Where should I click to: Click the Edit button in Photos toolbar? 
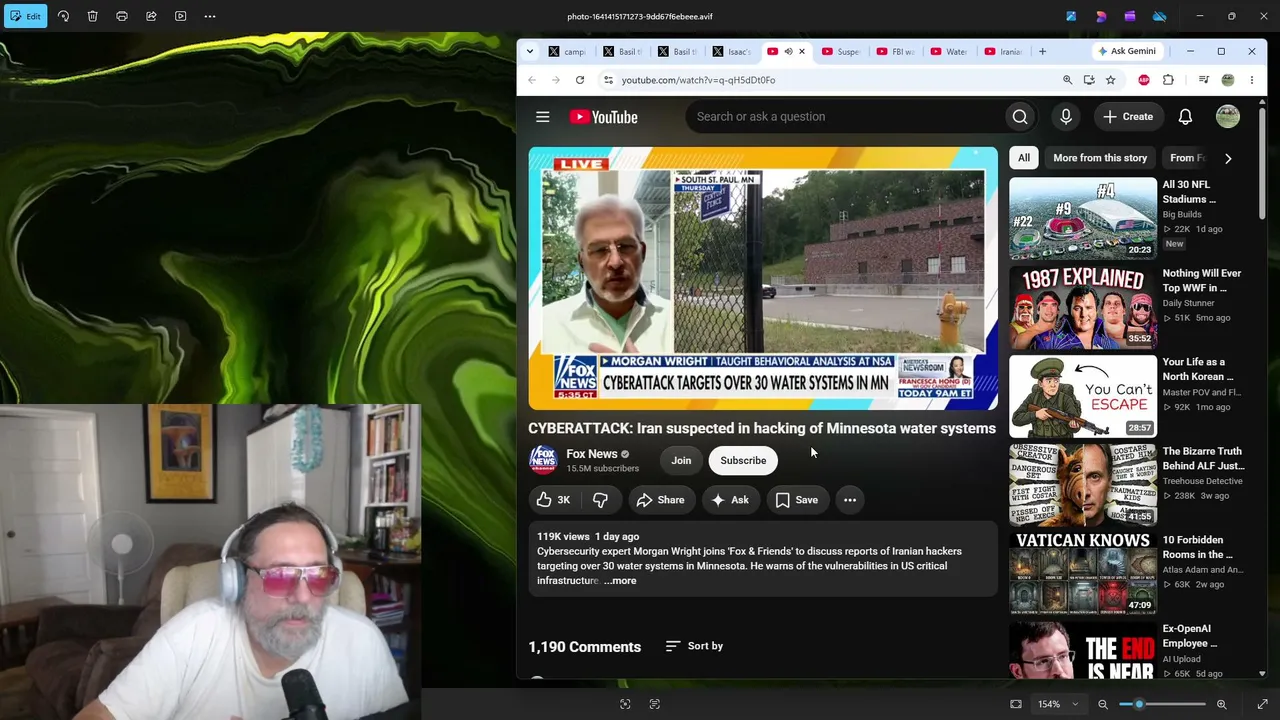tap(25, 16)
